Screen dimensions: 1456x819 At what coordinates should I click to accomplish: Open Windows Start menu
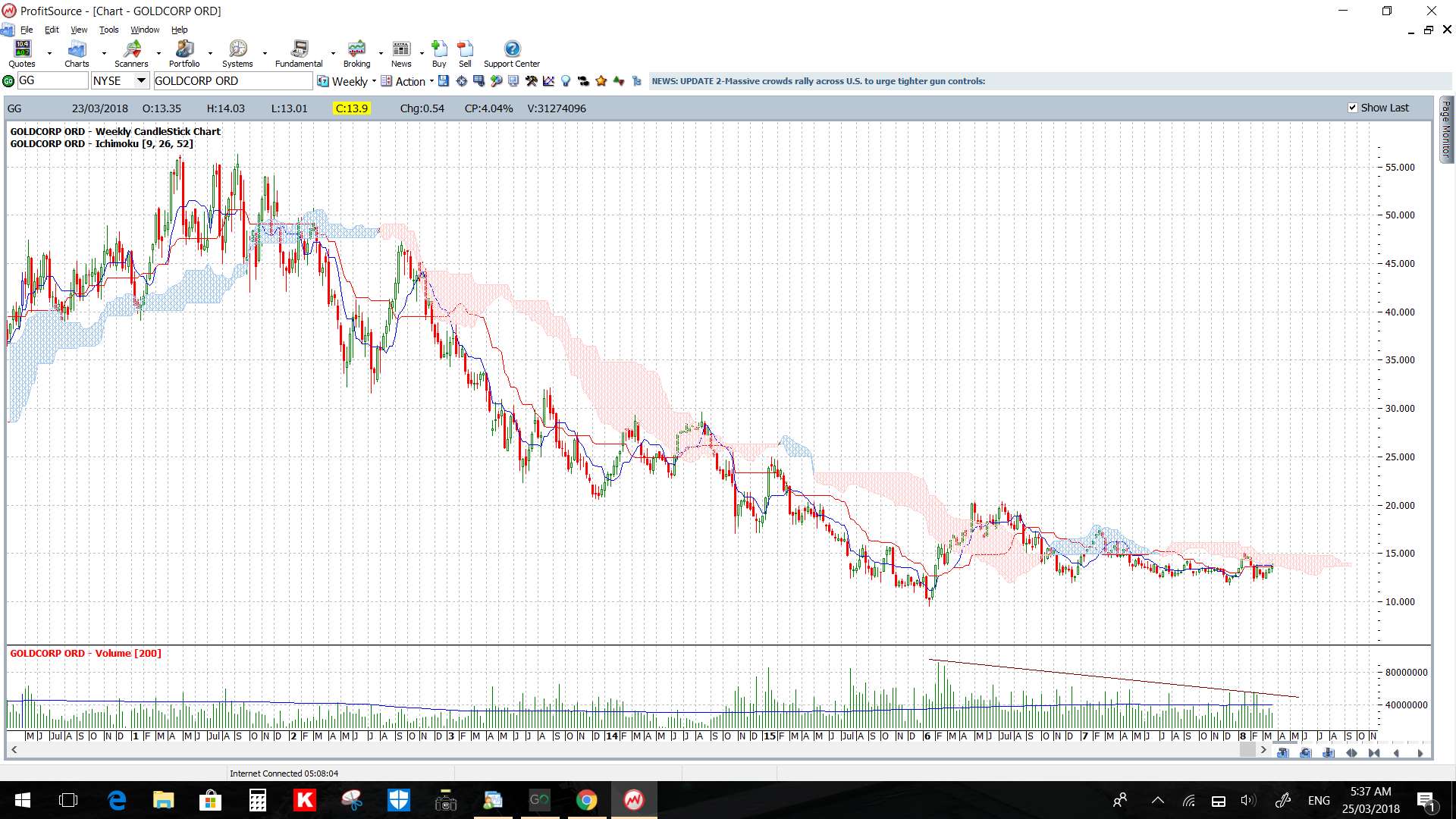tap(22, 800)
